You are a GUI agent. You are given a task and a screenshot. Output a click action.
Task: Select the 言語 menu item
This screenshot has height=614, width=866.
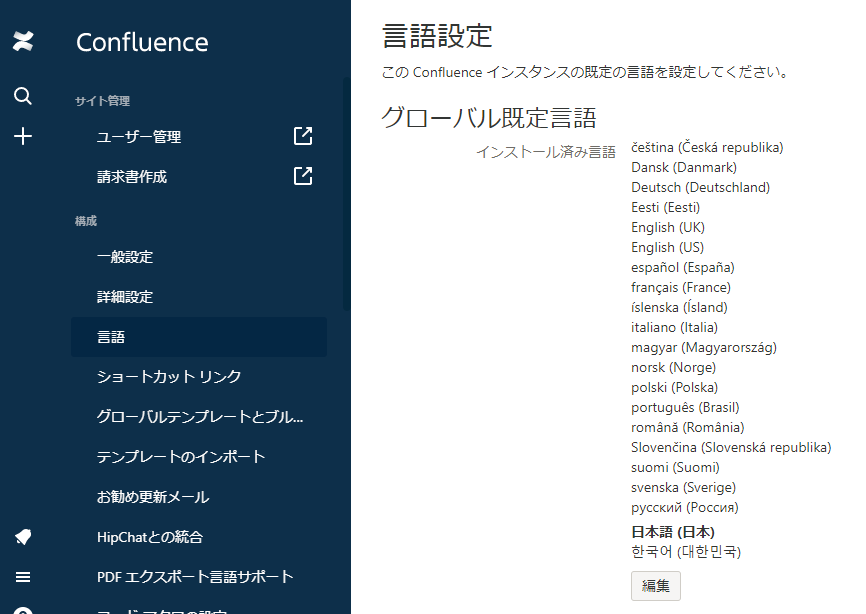(x=199, y=337)
